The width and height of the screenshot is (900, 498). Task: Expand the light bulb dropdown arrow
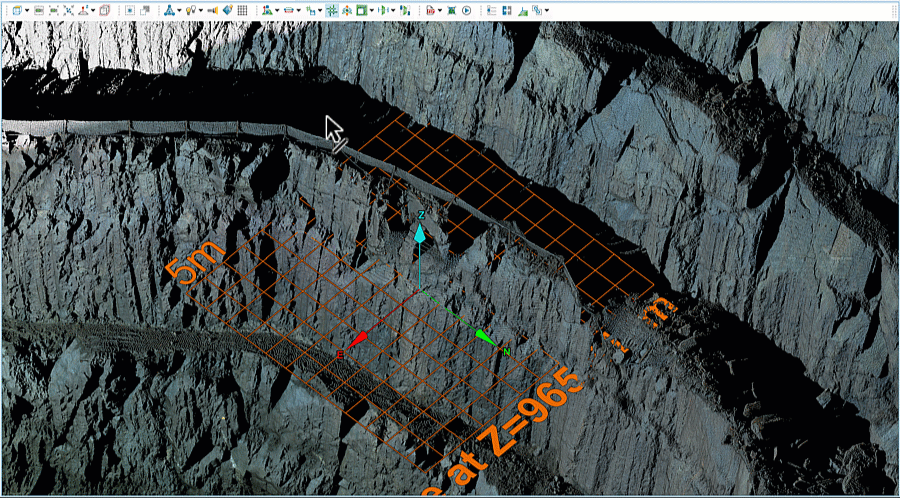[x=201, y=10]
